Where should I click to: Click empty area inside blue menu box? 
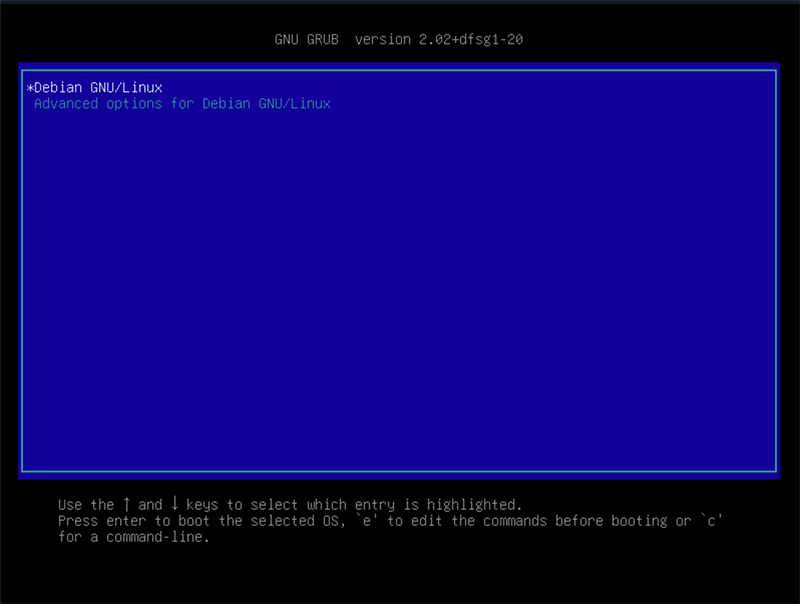399,286
